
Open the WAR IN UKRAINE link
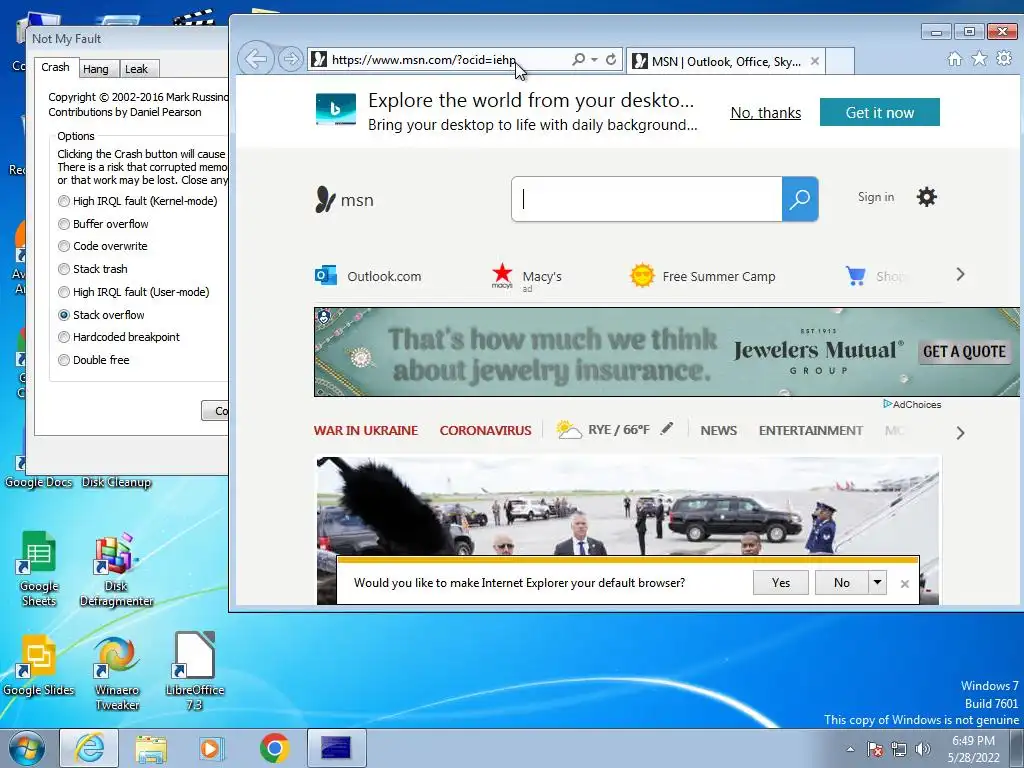pyautogui.click(x=366, y=430)
